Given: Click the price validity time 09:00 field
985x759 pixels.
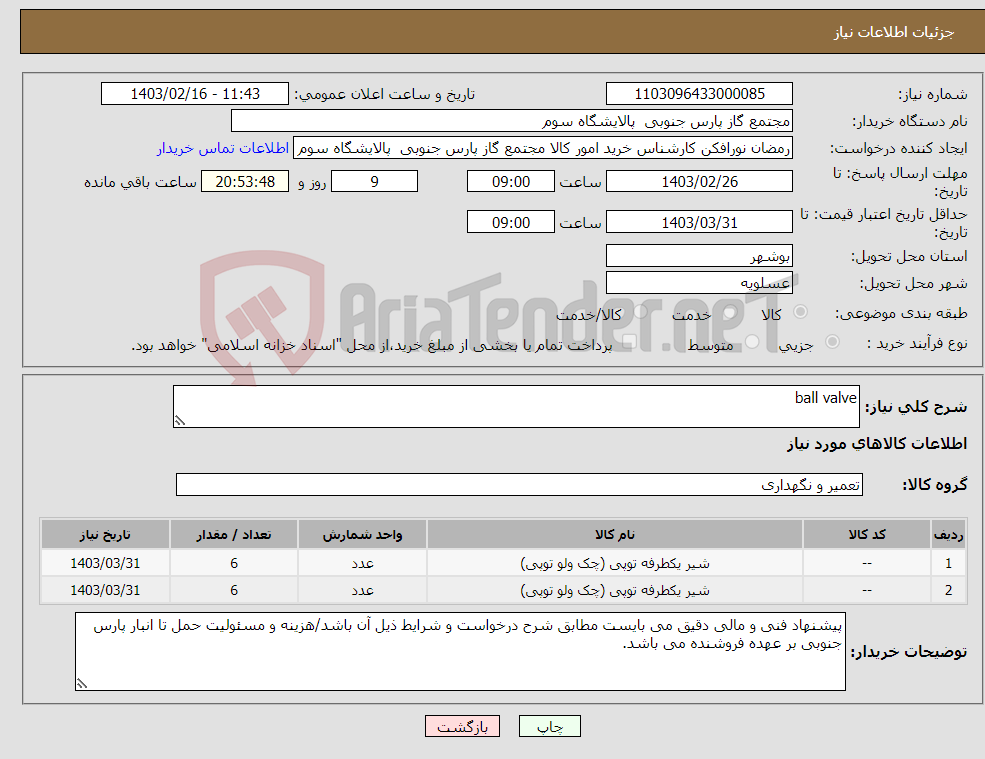Looking at the screenshot, I should pos(511,222).
